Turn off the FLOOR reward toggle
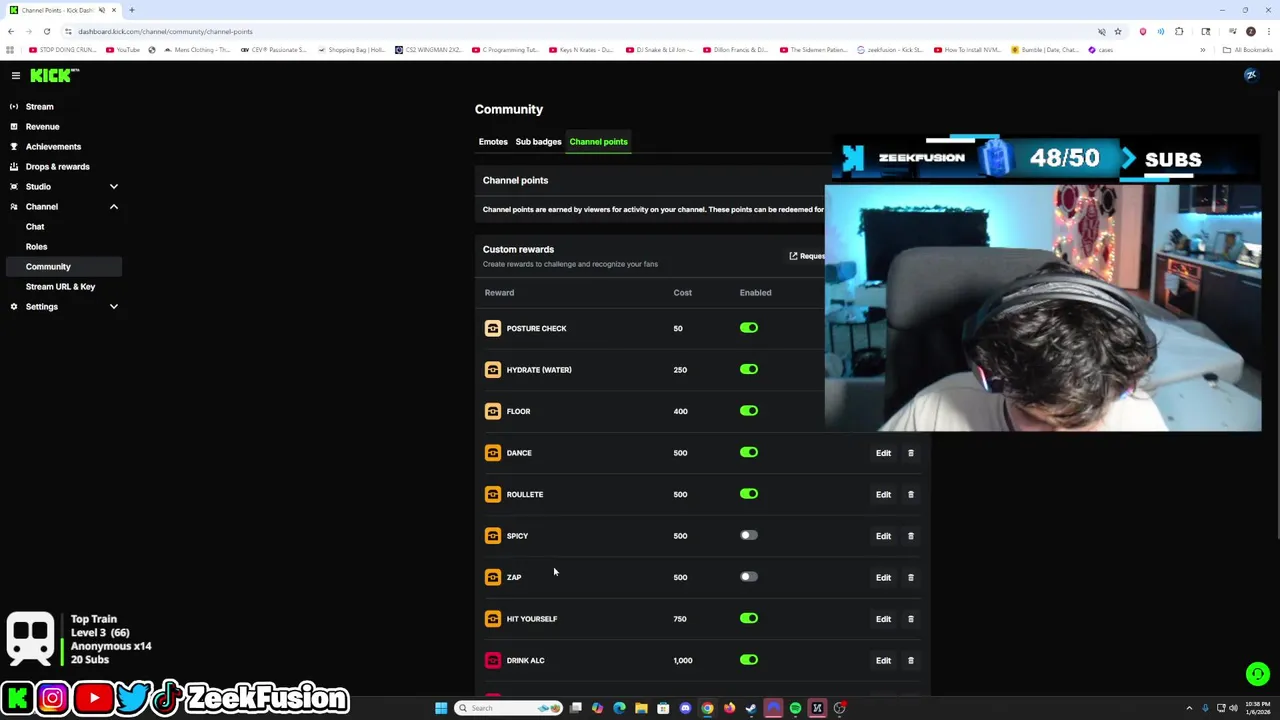This screenshot has height=720, width=1280. click(749, 410)
